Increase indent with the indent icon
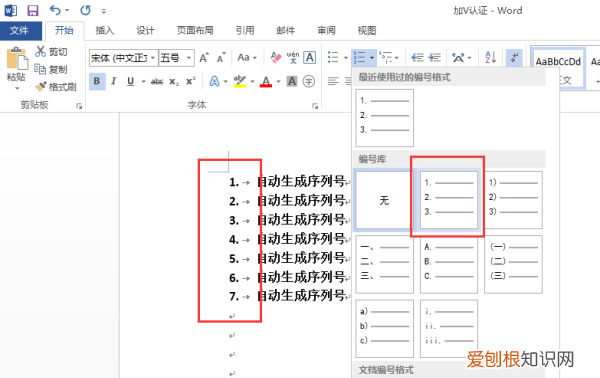Viewport: 600px width, 378px height. (x=434, y=58)
